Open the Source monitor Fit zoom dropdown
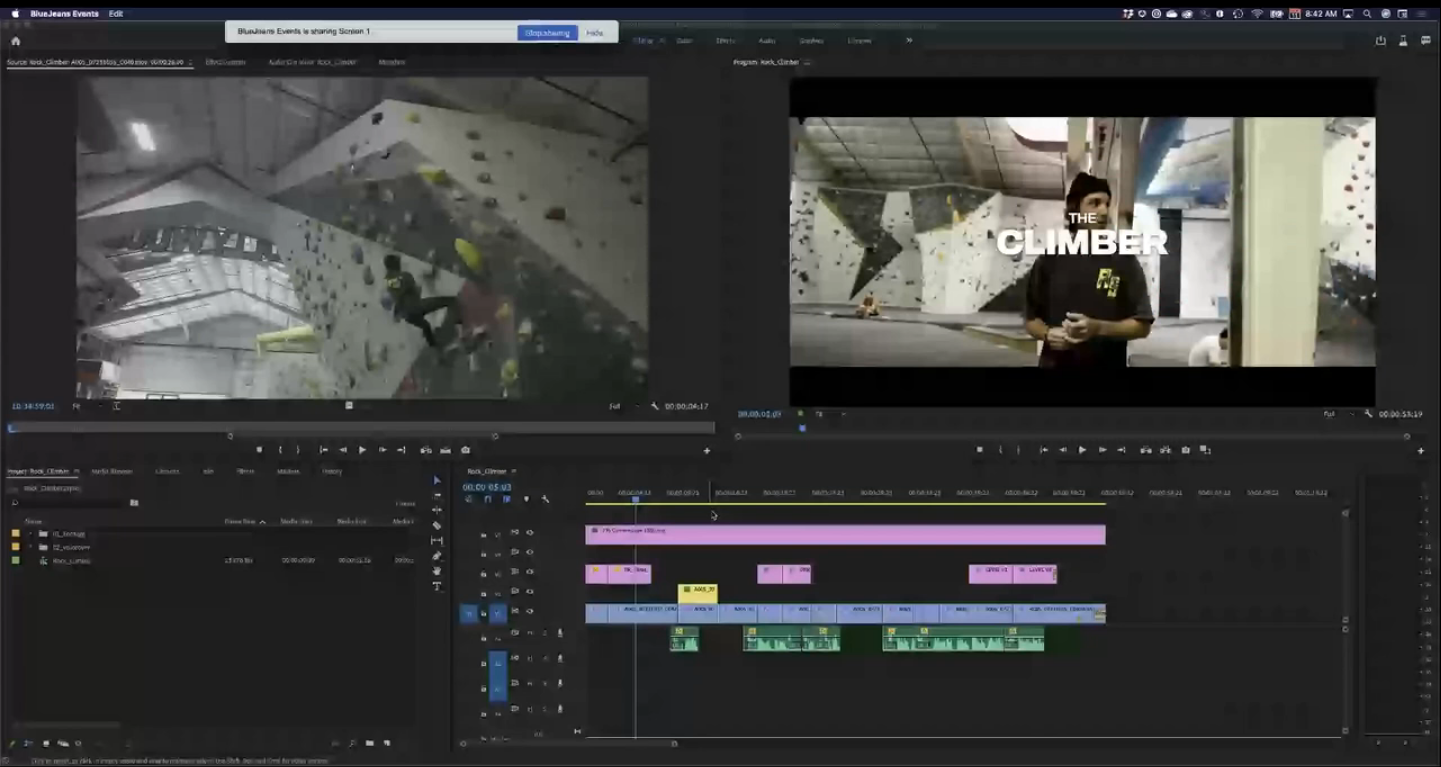The image size is (1441, 767). (79, 406)
